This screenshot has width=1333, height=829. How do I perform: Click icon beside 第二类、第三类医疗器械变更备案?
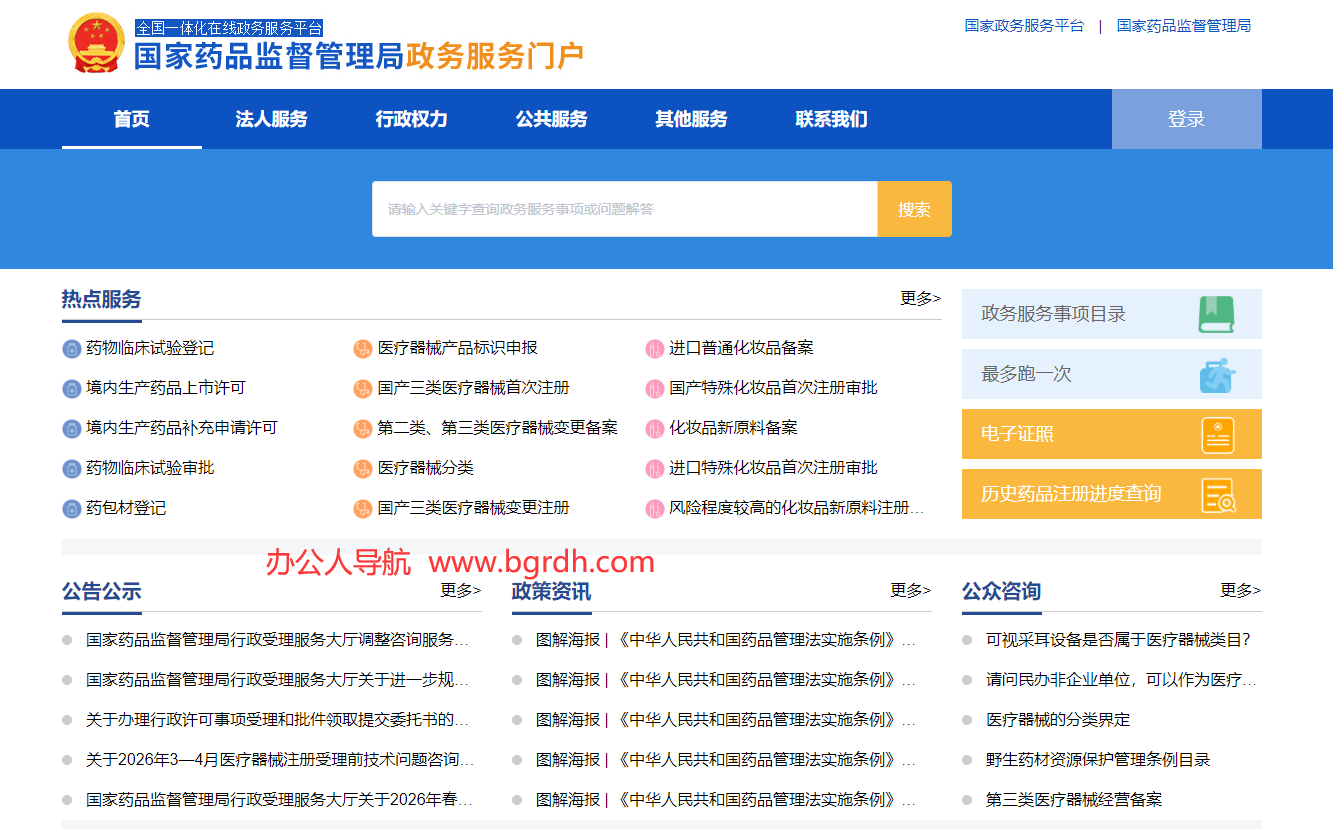coord(363,429)
